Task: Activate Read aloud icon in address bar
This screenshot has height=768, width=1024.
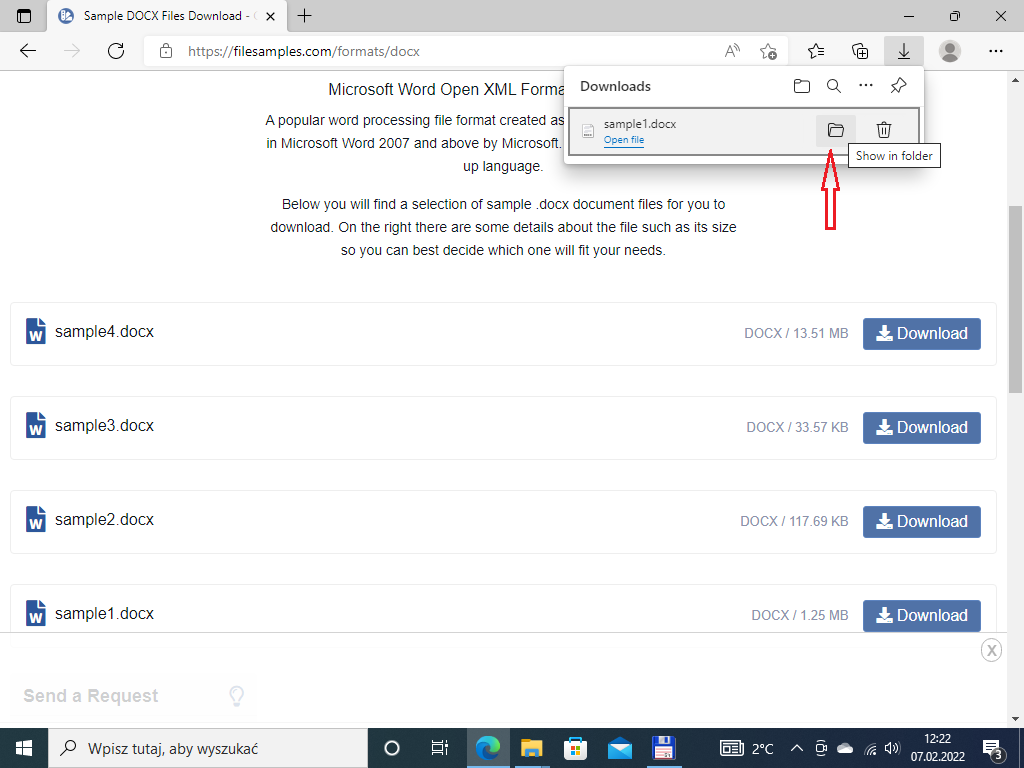Action: pyautogui.click(x=733, y=51)
